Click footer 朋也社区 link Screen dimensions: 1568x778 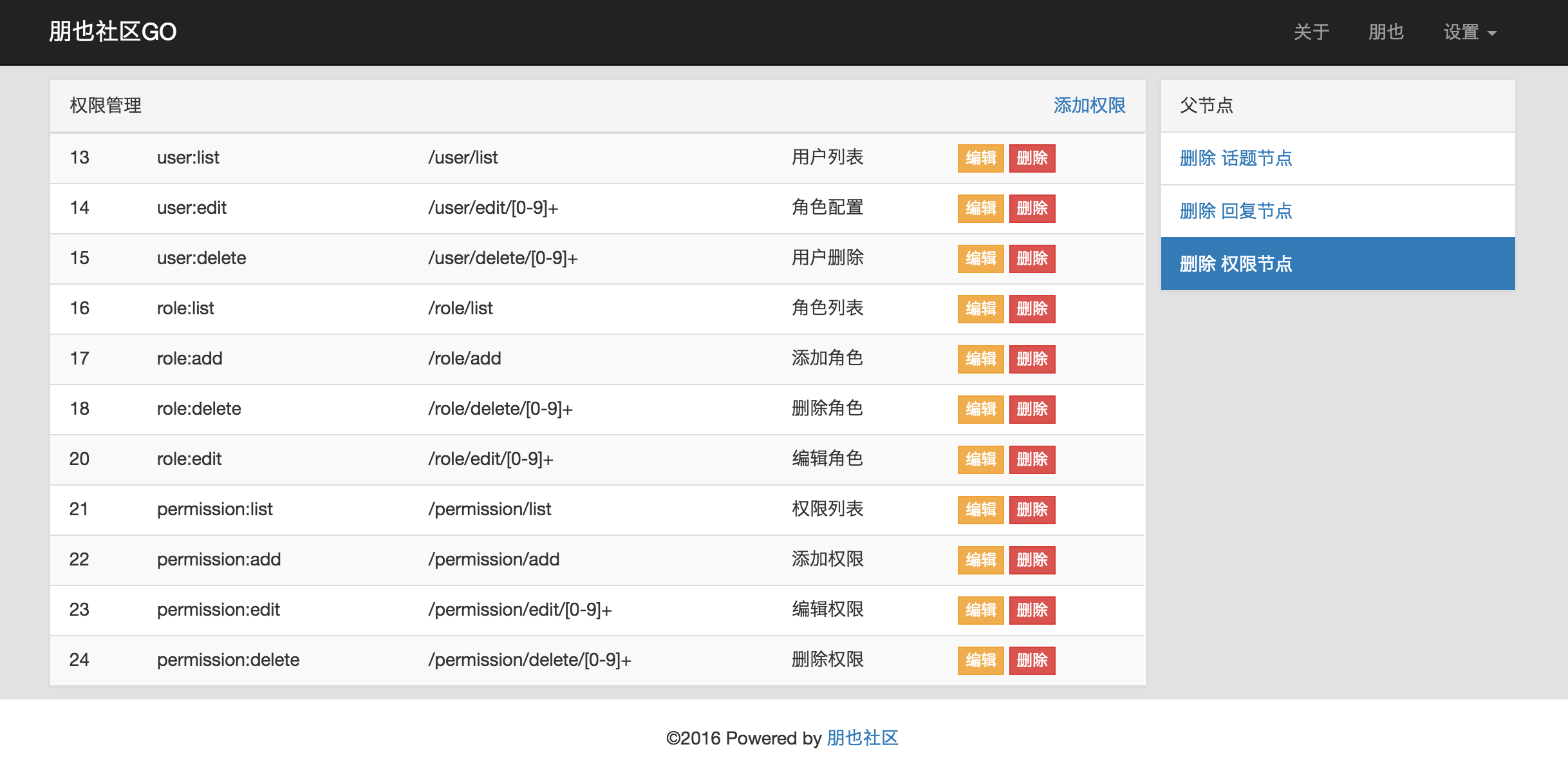pyautogui.click(x=862, y=738)
